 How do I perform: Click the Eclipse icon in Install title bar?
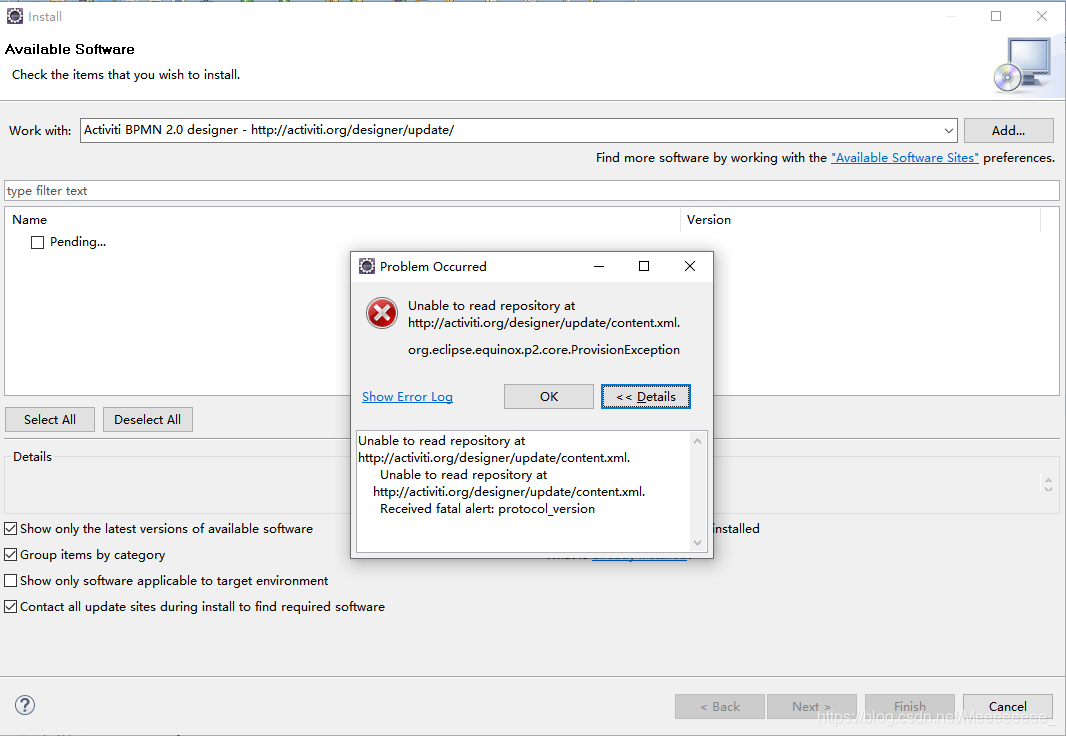[14, 16]
